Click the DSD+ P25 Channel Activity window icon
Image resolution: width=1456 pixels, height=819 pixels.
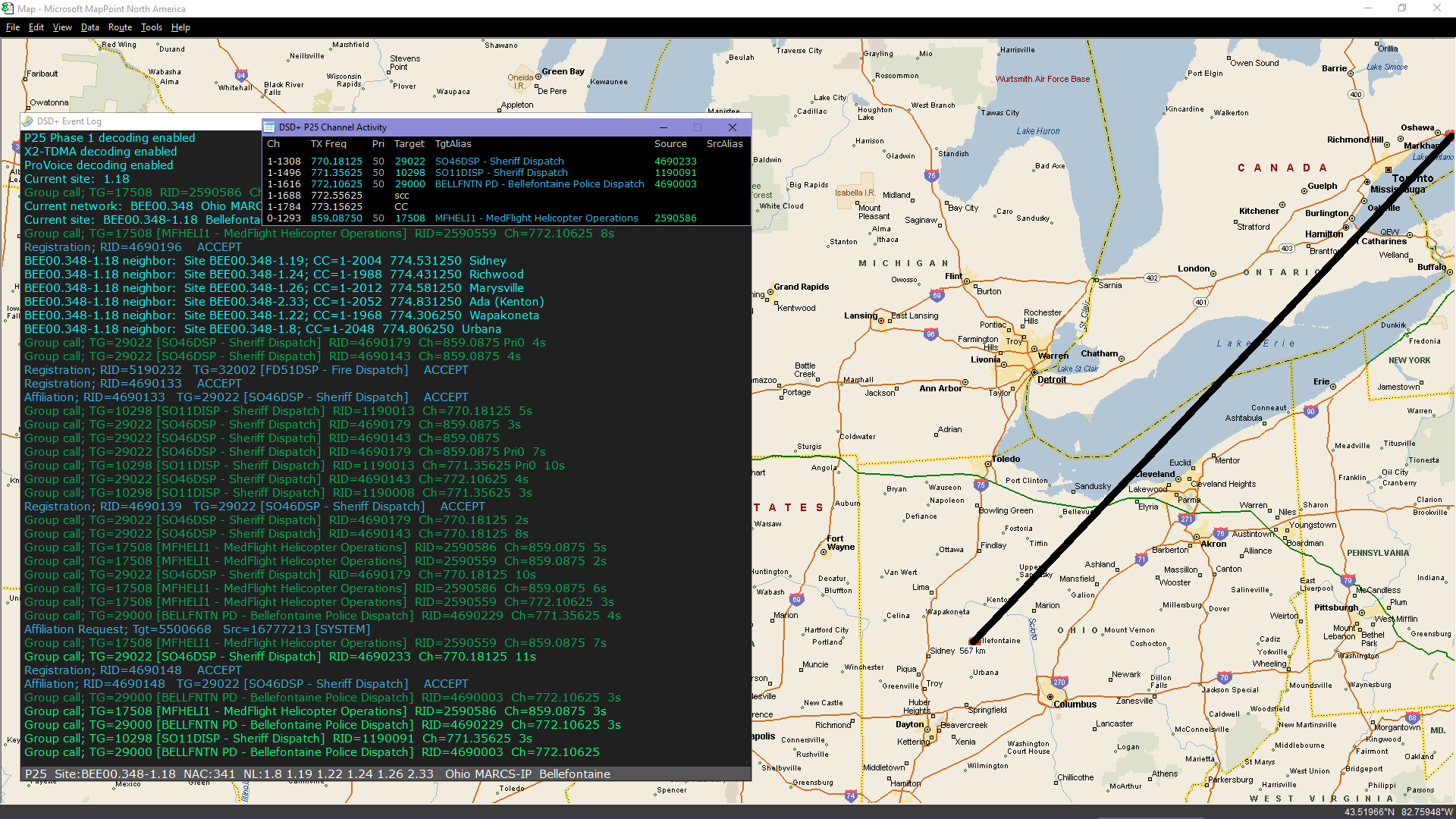coord(269,127)
